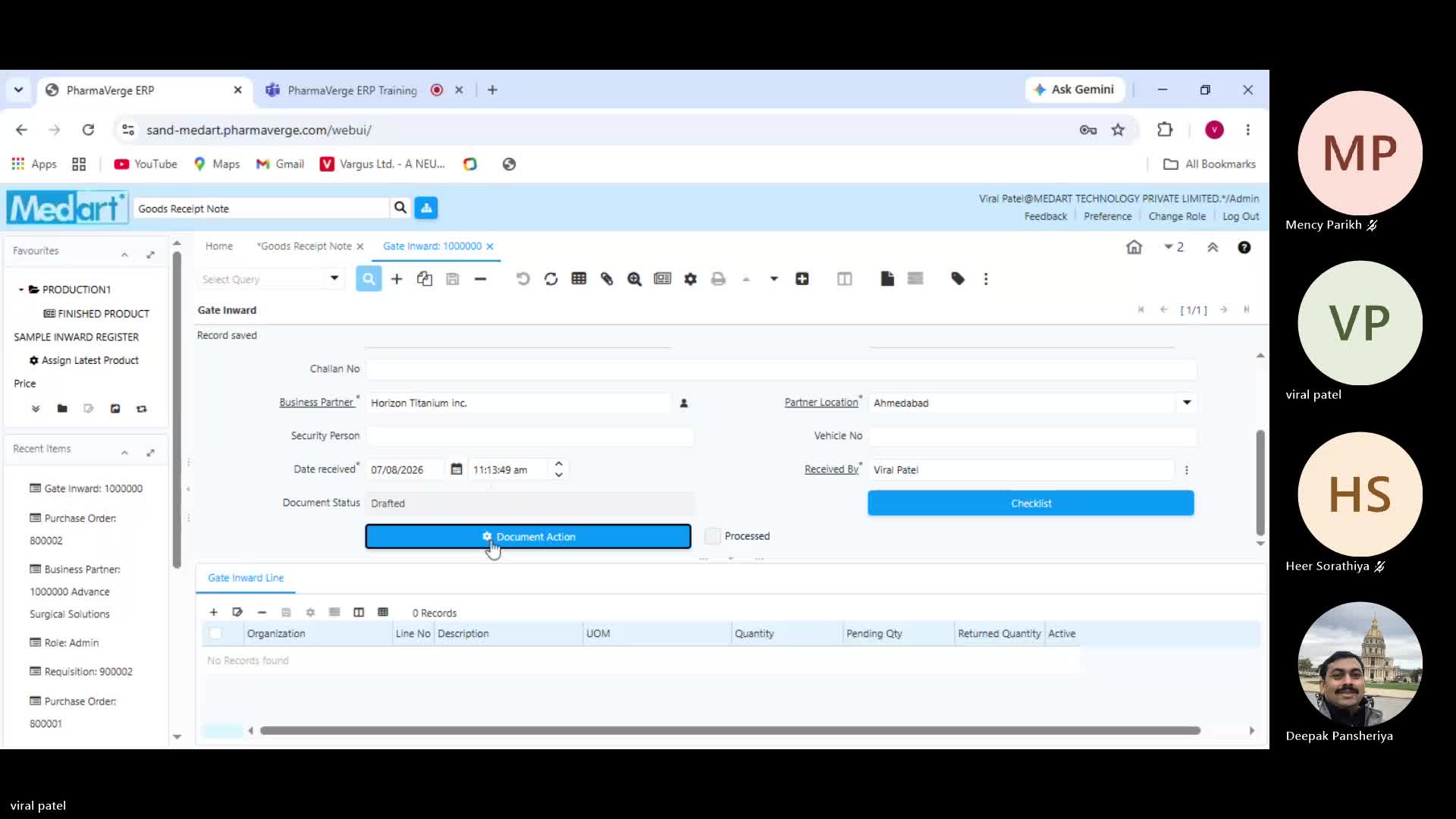Click Ask Gemini in browser
The height and width of the screenshot is (819, 1456).
[x=1074, y=89]
